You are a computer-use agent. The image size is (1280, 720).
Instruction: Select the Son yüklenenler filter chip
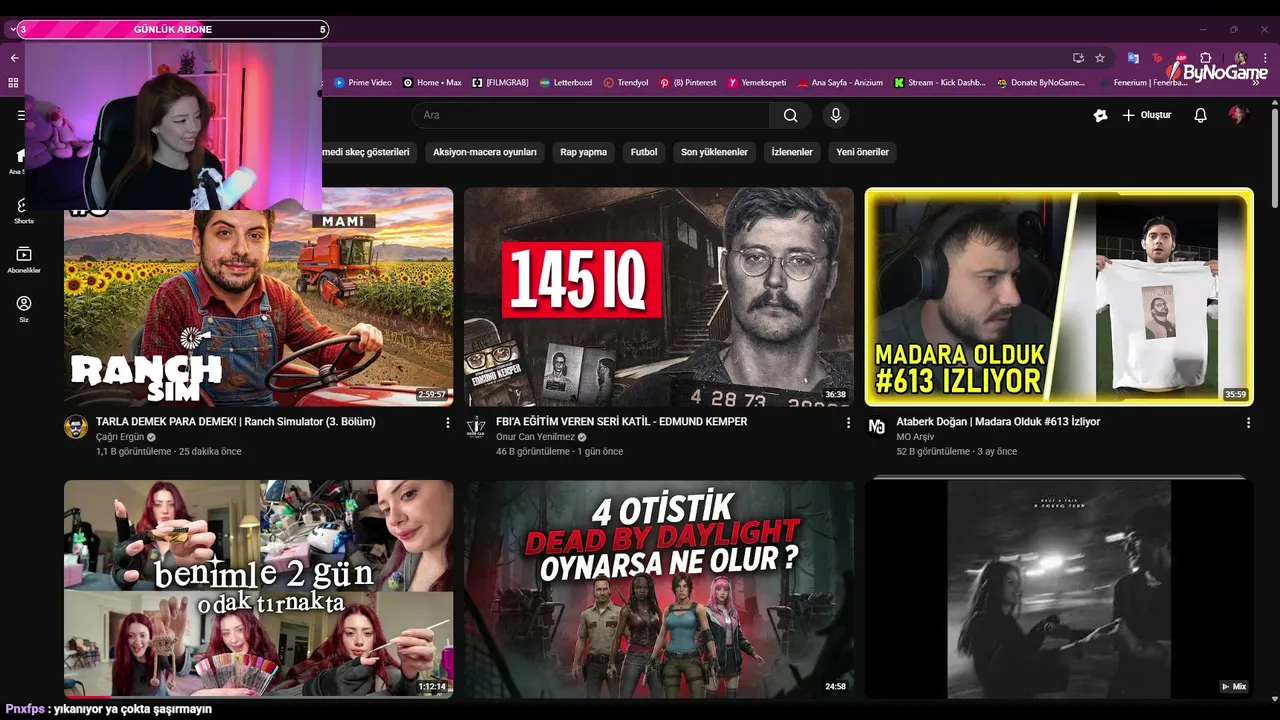(714, 152)
